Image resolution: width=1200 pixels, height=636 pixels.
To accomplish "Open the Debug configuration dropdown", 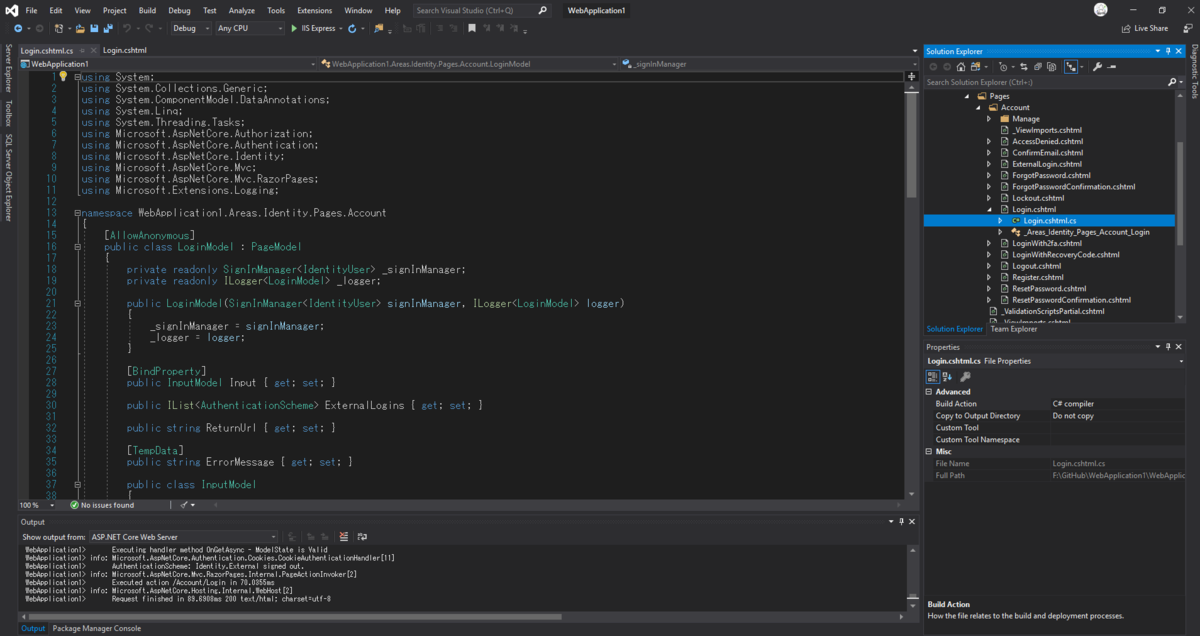I will point(190,28).
